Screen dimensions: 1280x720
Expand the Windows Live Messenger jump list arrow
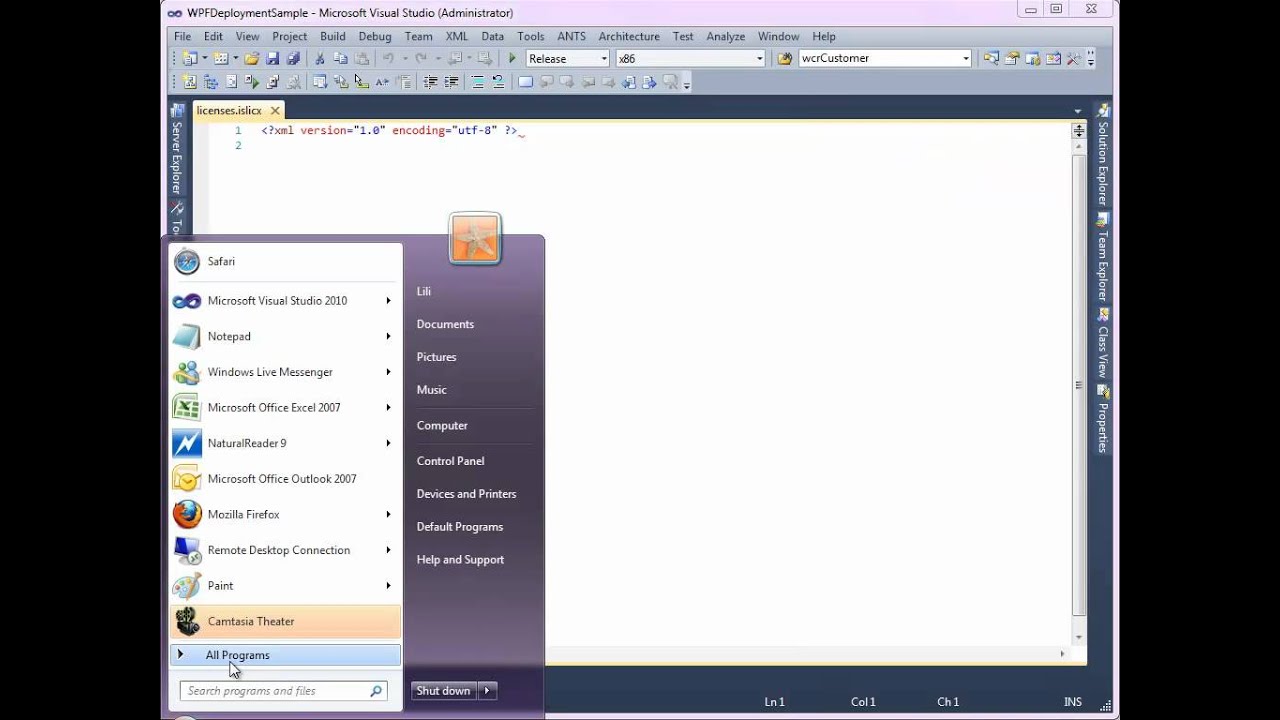388,372
